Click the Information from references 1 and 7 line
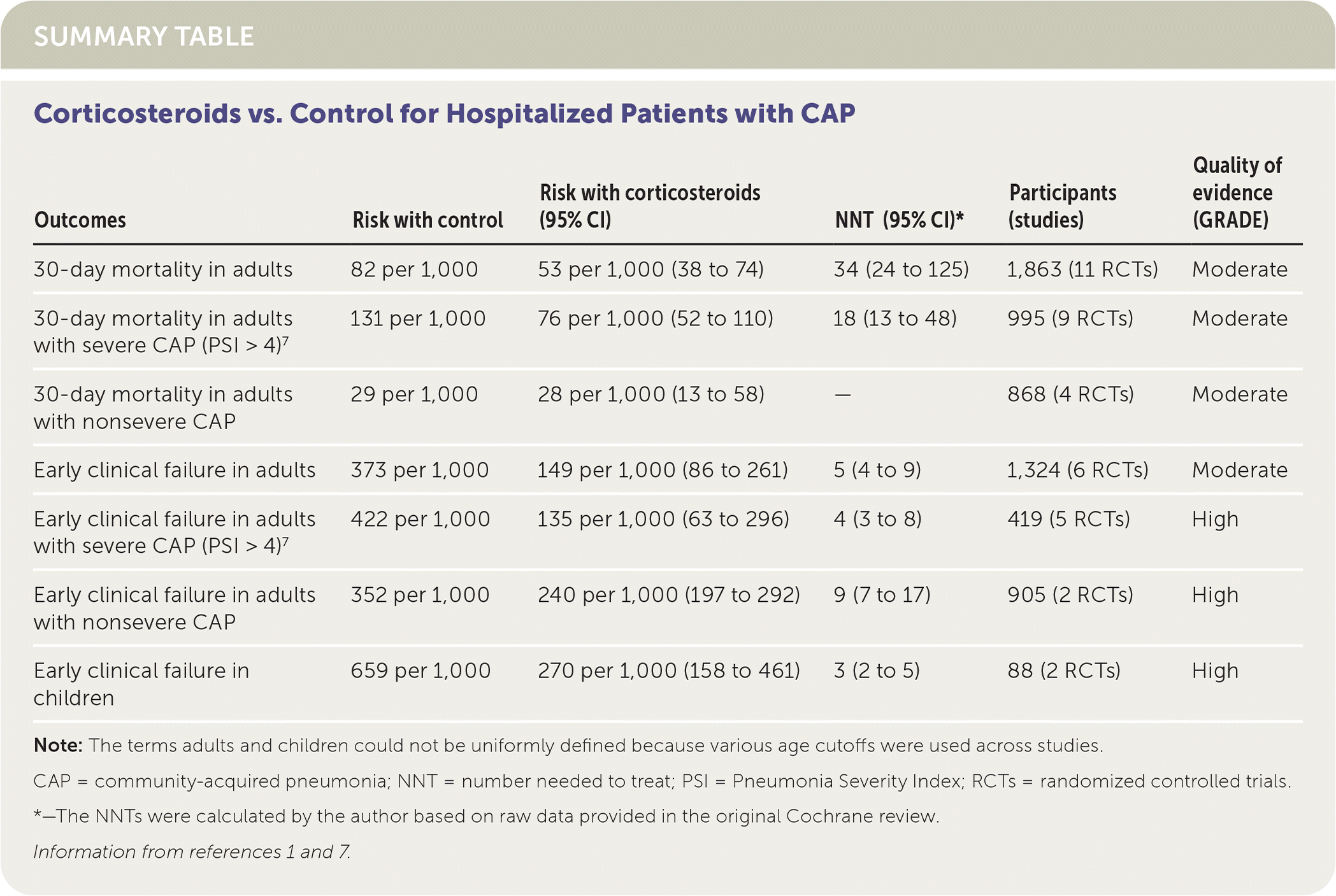Viewport: 1336px width, 896px height. (192, 852)
